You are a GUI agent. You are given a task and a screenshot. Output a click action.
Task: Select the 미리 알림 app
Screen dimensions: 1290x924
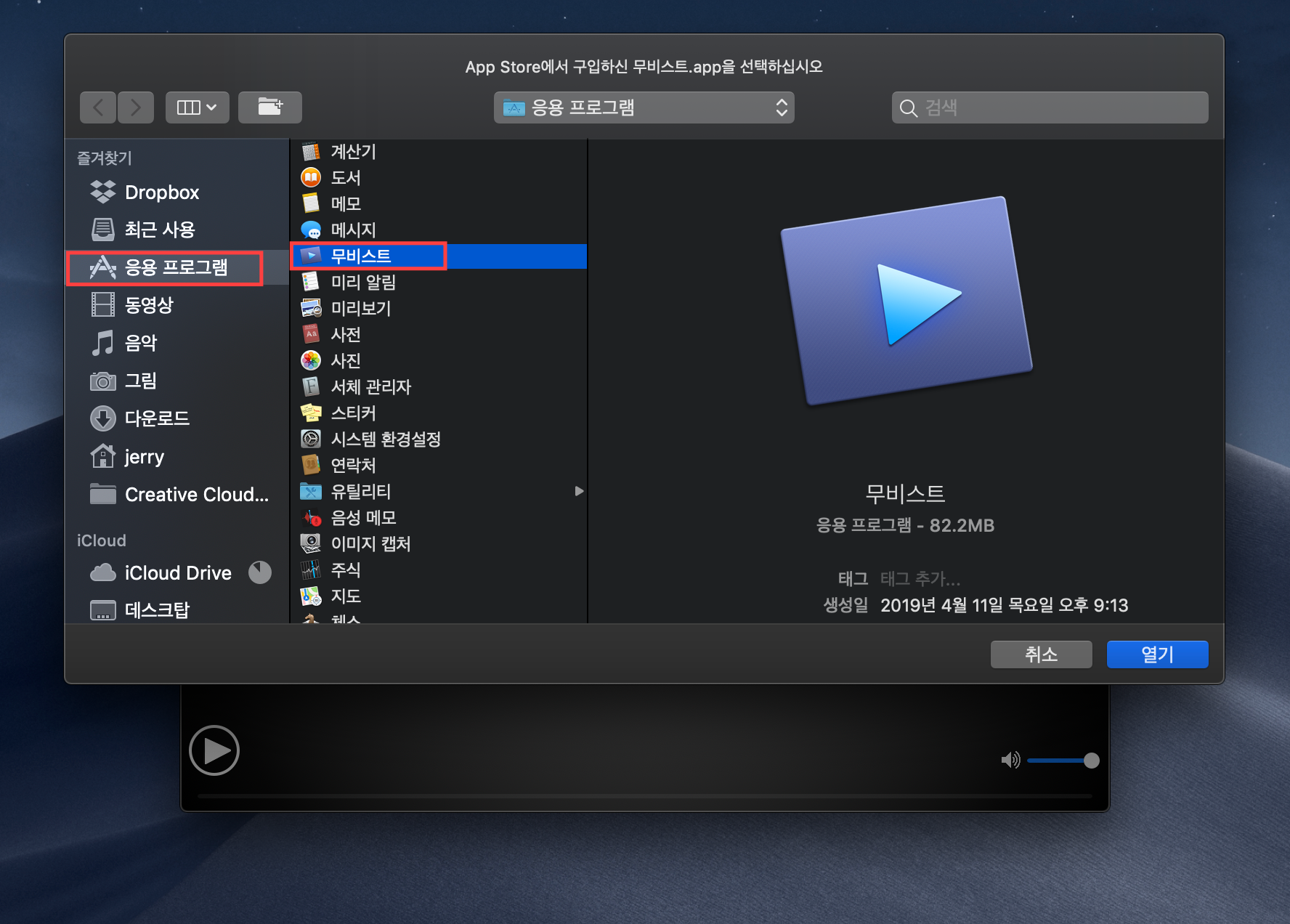point(439,282)
